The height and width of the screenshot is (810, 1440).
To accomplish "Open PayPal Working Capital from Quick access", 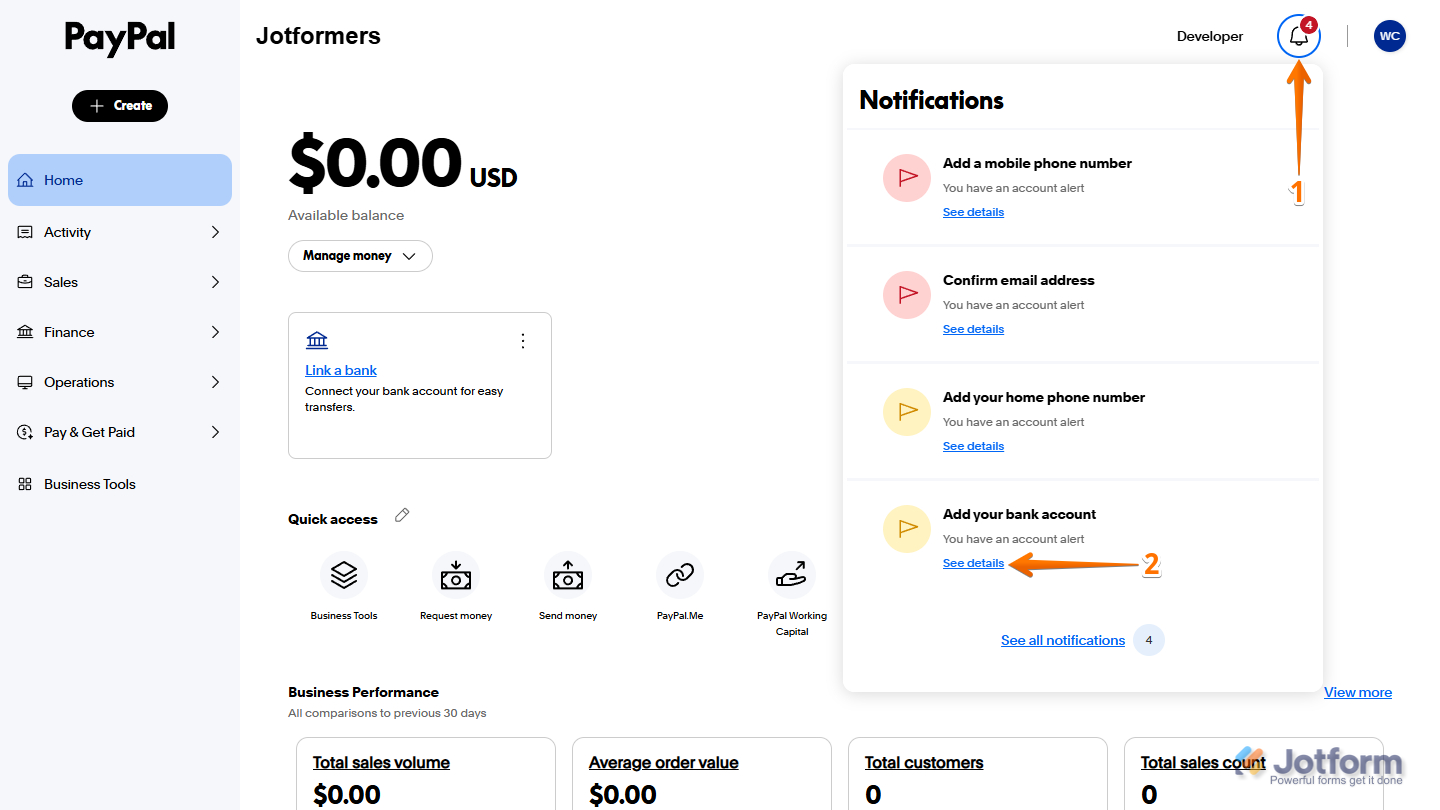I will [x=792, y=575].
